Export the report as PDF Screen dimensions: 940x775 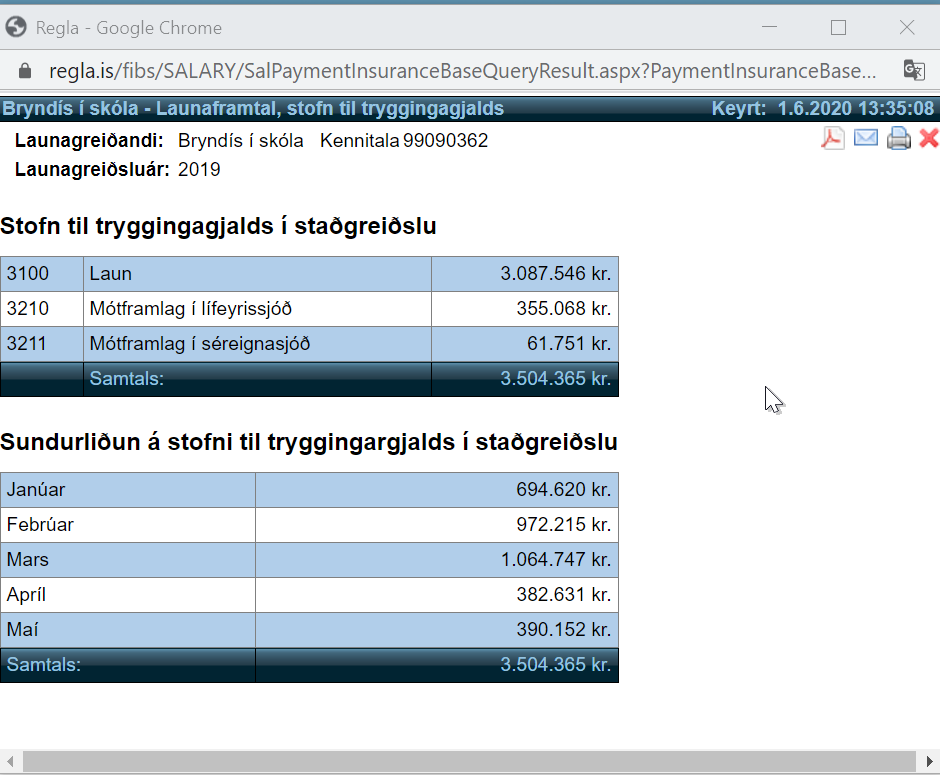coord(832,139)
